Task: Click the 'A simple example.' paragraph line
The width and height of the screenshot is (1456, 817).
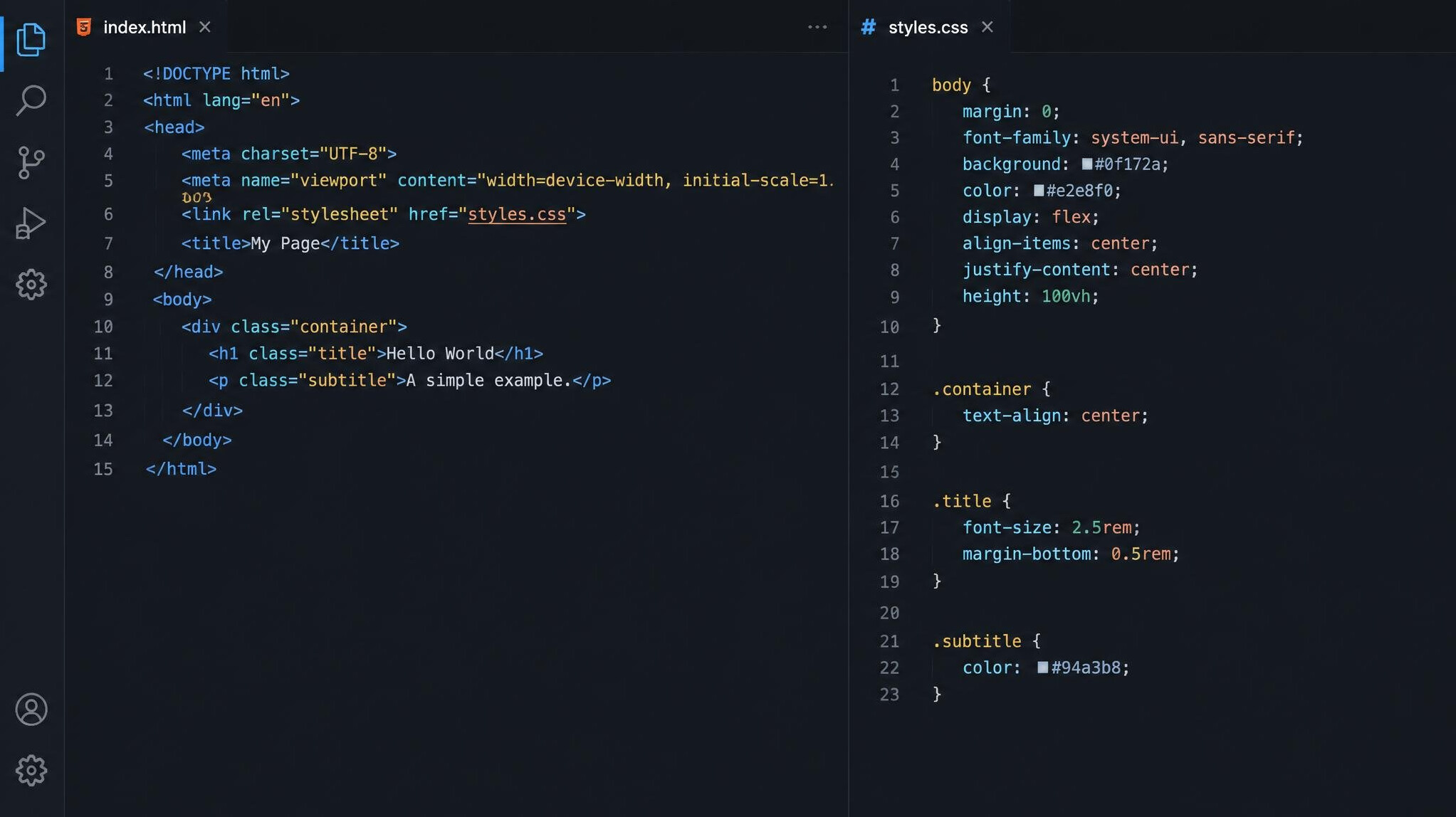Action: click(x=409, y=381)
